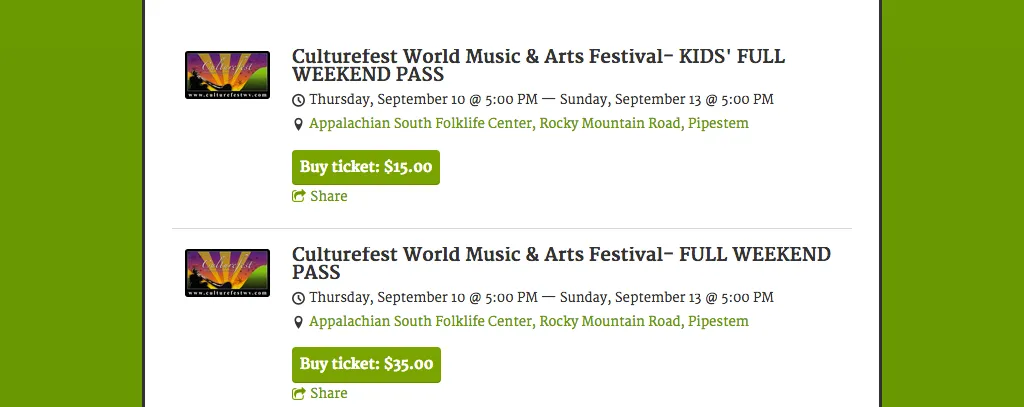Click the Thursday September 10 start date on the KIDS' pass
This screenshot has width=1024, height=407.
[424, 99]
